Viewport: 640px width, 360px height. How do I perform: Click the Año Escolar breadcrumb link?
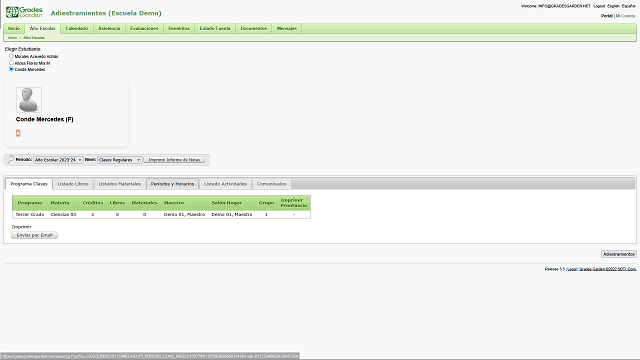click(x=34, y=38)
